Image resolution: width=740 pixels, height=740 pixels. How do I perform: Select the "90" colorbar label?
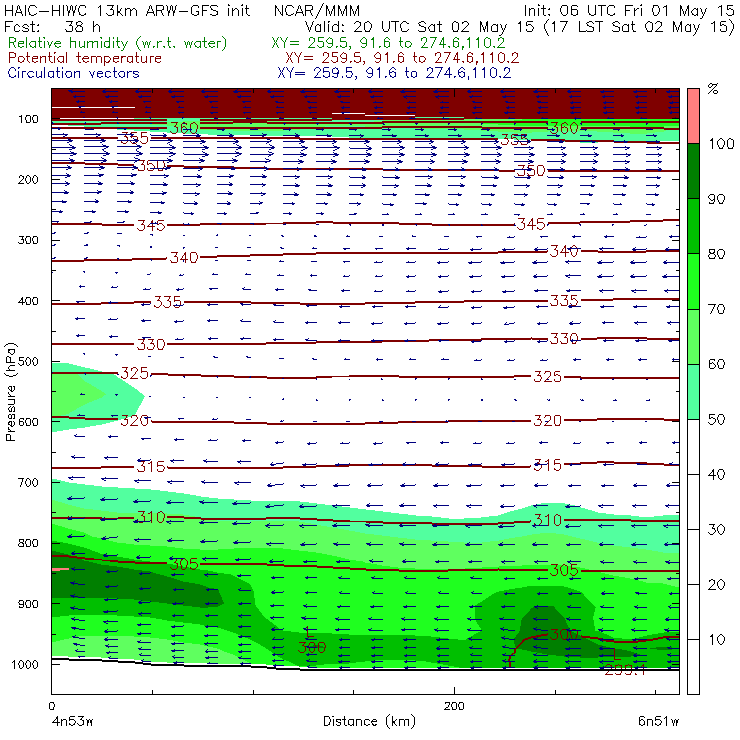pyautogui.click(x=716, y=199)
